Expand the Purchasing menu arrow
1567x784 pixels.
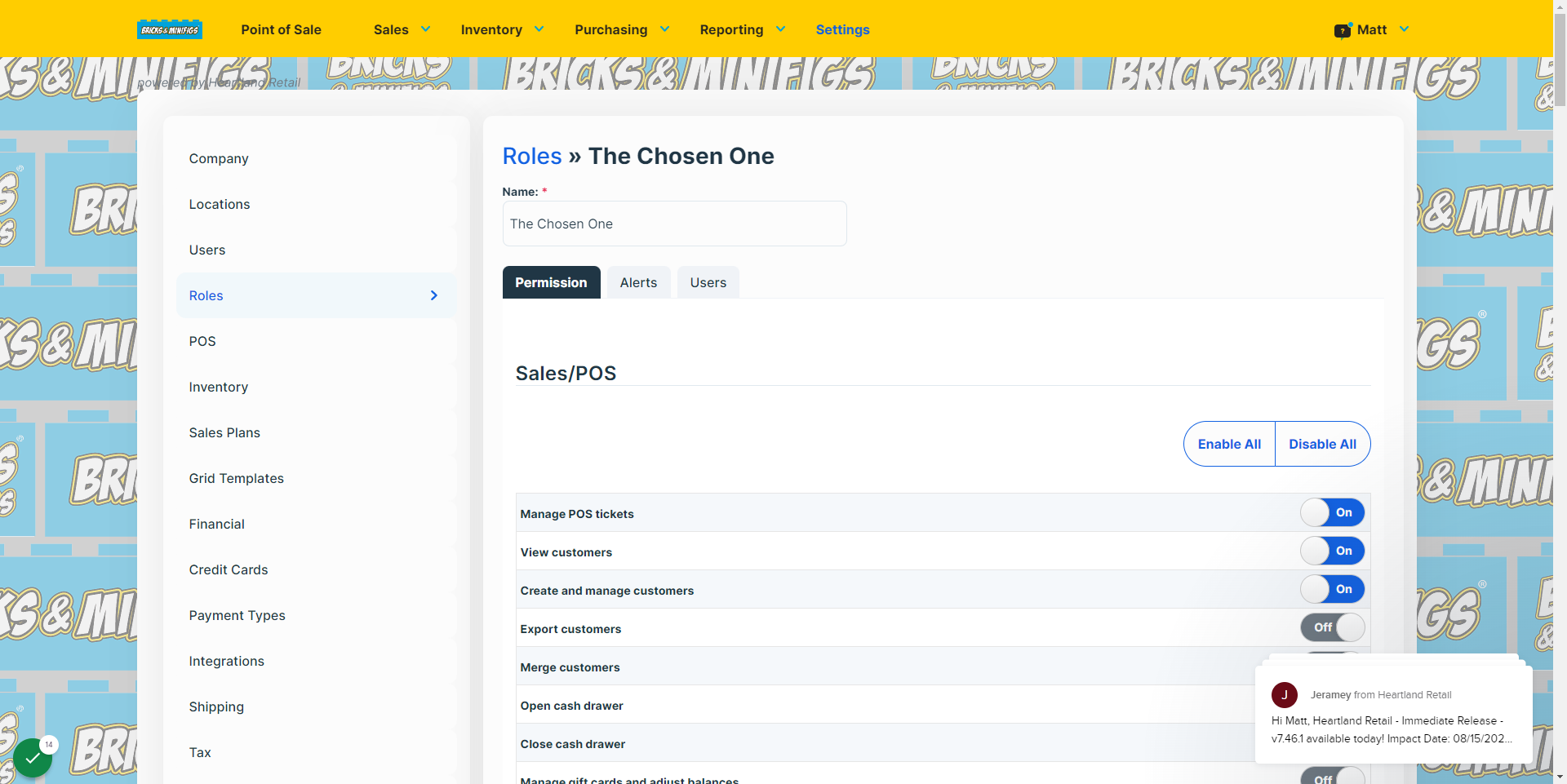pyautogui.click(x=665, y=29)
